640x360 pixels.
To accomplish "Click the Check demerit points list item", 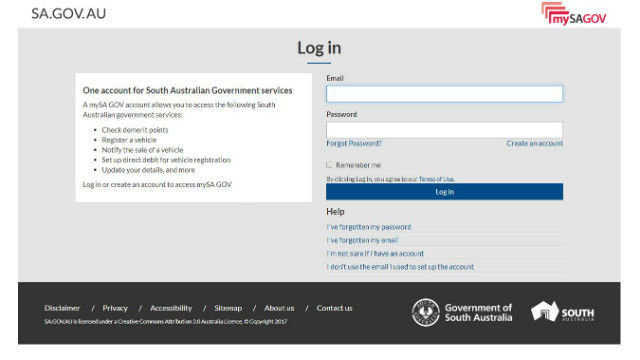I will pyautogui.click(x=135, y=130).
